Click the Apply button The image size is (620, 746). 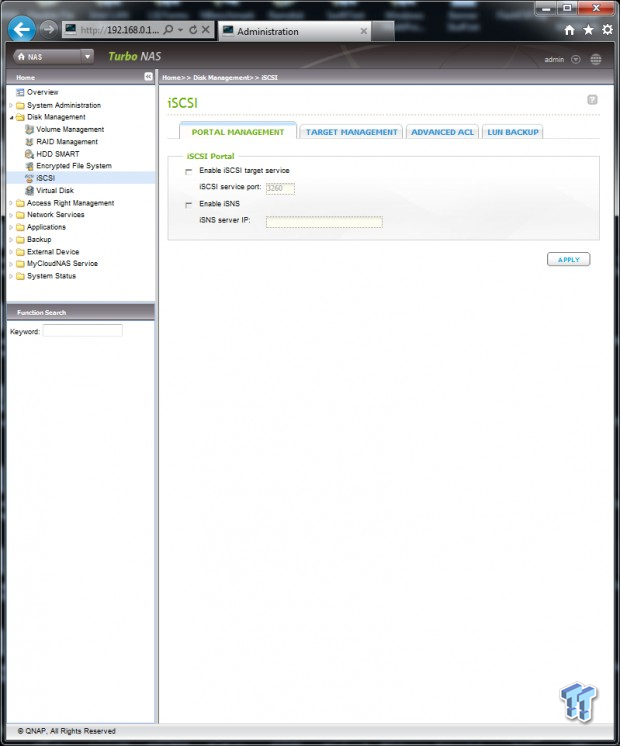(x=569, y=259)
